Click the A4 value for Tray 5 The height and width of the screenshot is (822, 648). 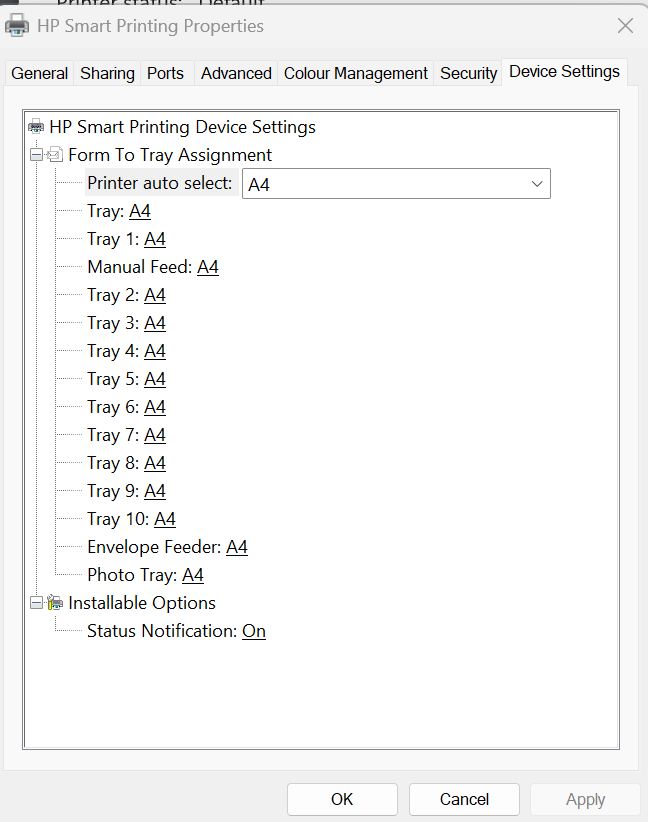point(155,379)
